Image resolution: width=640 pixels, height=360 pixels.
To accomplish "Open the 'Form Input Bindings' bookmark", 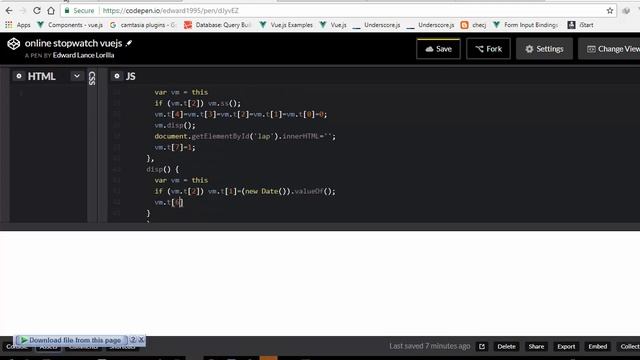I will click(x=525, y=25).
